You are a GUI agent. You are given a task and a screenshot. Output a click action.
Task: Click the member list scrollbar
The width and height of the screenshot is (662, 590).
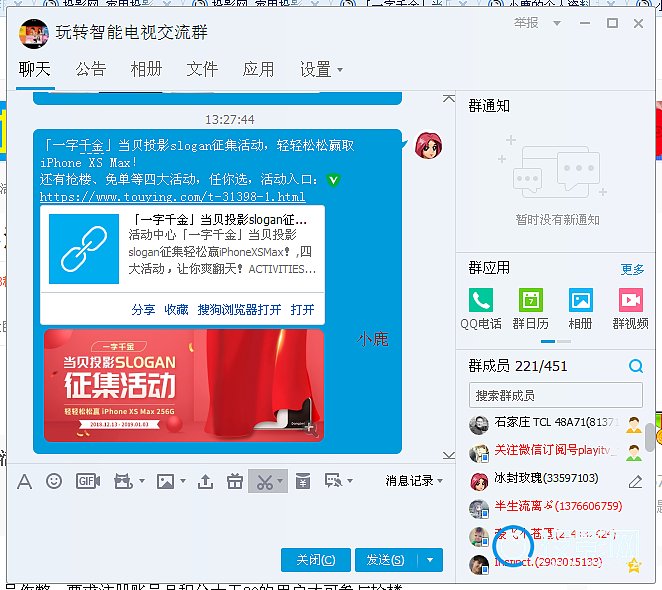[650, 437]
